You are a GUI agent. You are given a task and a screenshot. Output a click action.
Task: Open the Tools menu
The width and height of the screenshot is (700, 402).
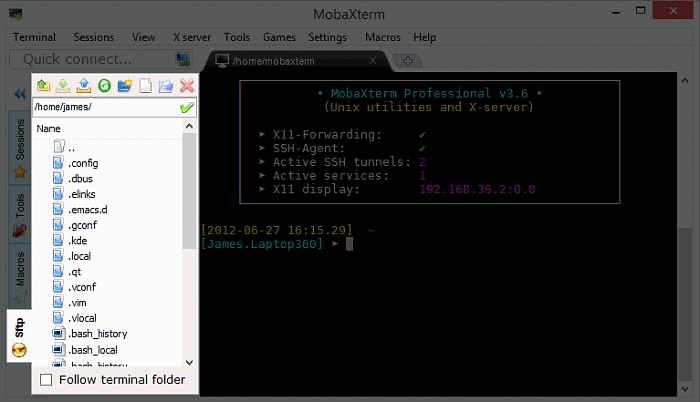tap(237, 38)
